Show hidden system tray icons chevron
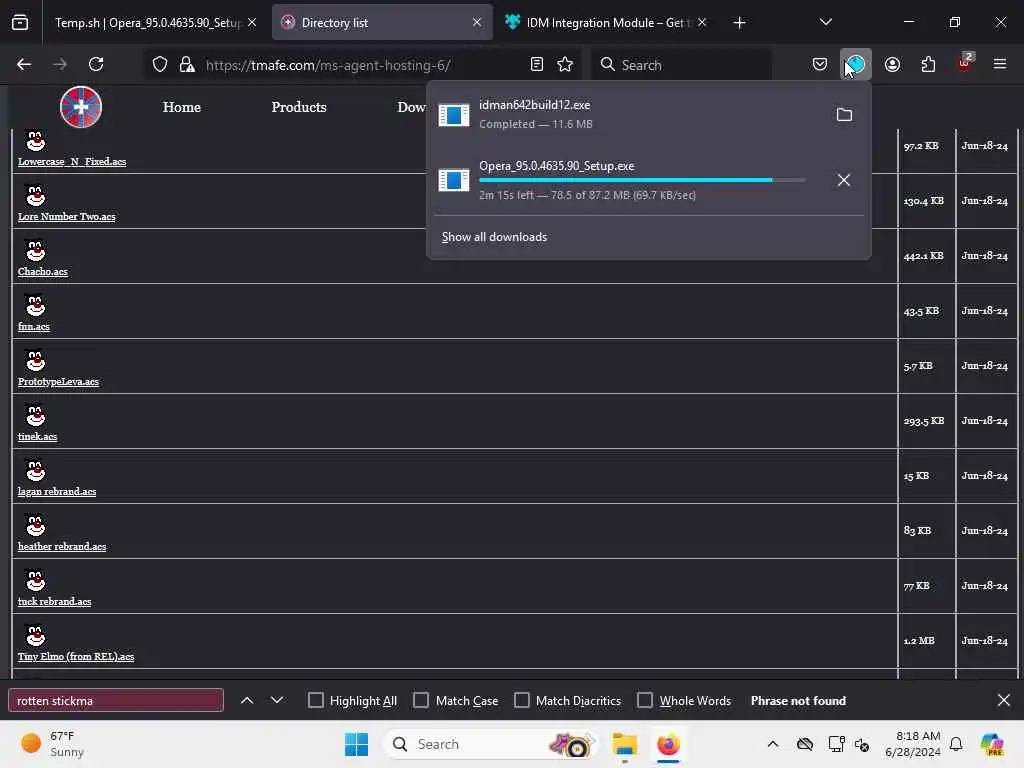The width and height of the screenshot is (1024, 768). click(773, 744)
